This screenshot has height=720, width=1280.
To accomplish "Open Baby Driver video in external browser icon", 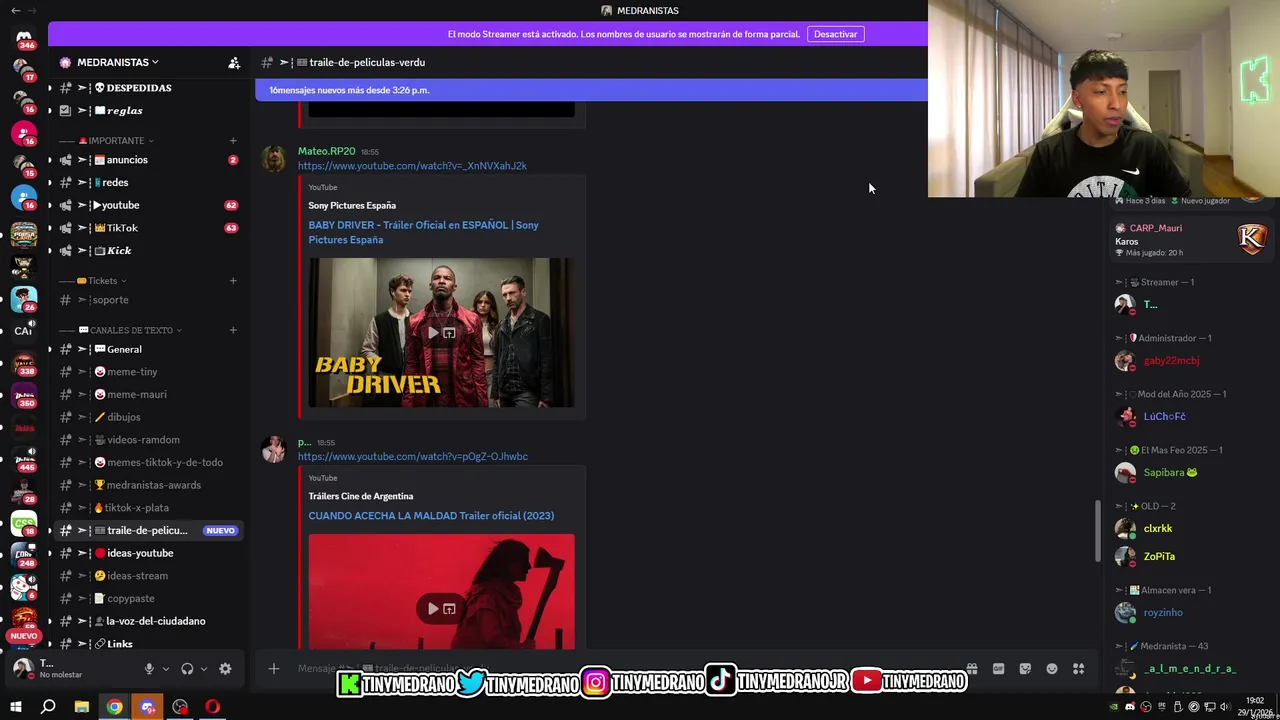I will click(449, 333).
